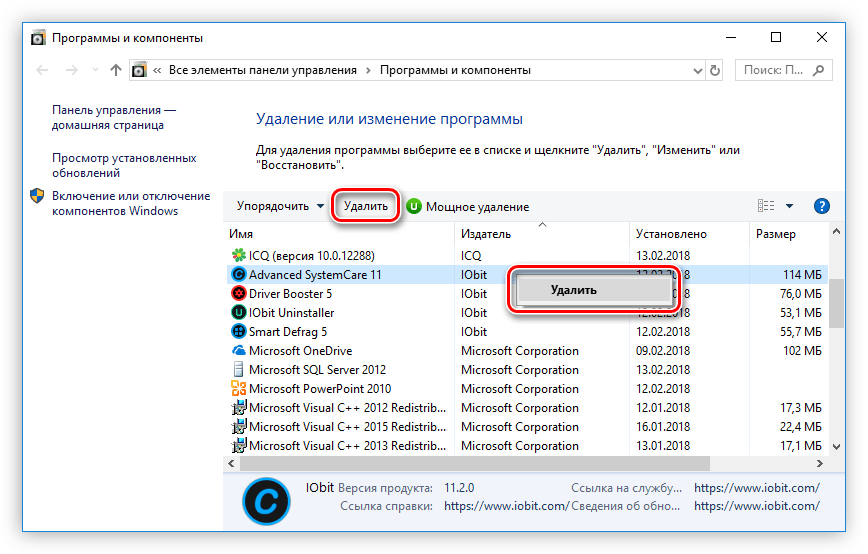Open Включение или отключение компонентов Windows
This screenshot has width=868, height=554.
(130, 203)
